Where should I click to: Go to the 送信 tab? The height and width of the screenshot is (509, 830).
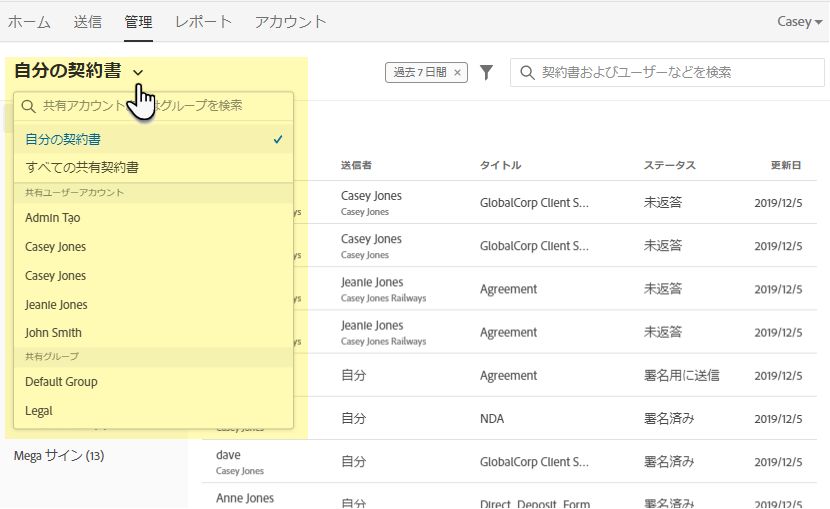(x=87, y=22)
